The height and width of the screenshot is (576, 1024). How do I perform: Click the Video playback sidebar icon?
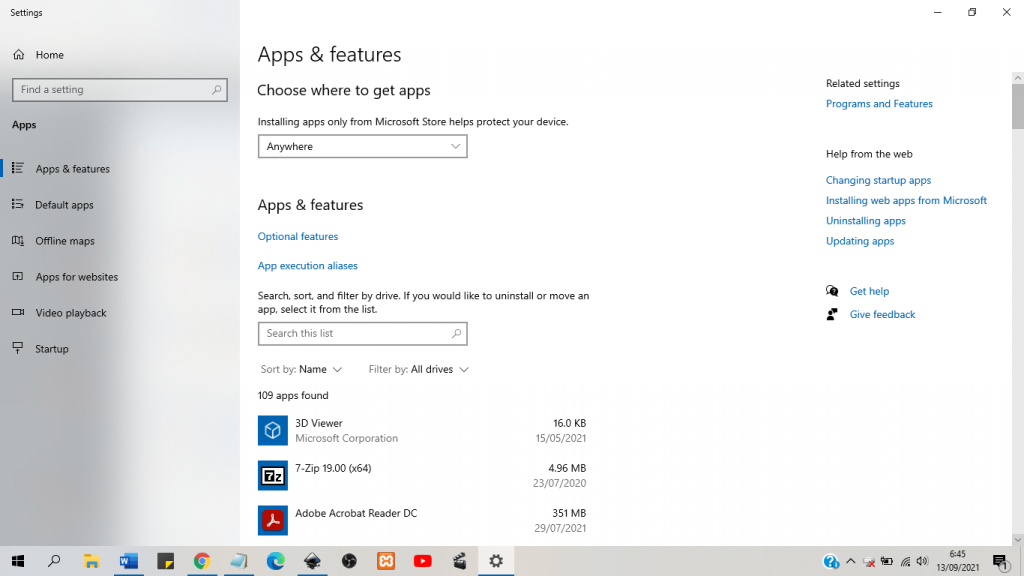click(18, 312)
